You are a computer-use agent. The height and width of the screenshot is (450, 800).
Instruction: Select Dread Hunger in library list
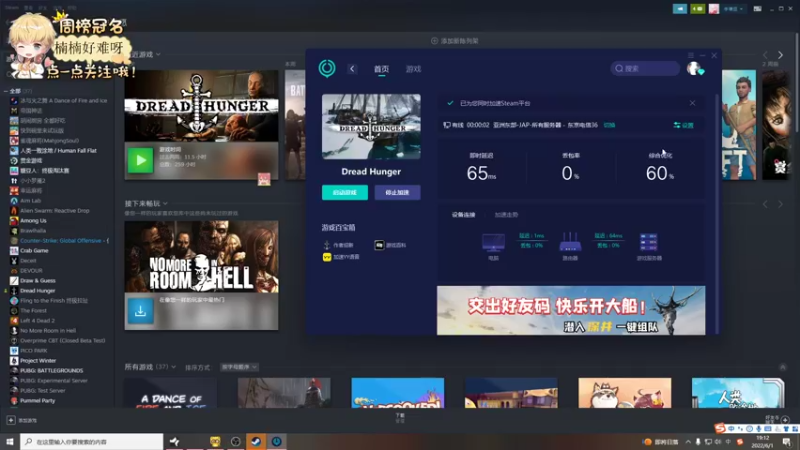coord(37,290)
